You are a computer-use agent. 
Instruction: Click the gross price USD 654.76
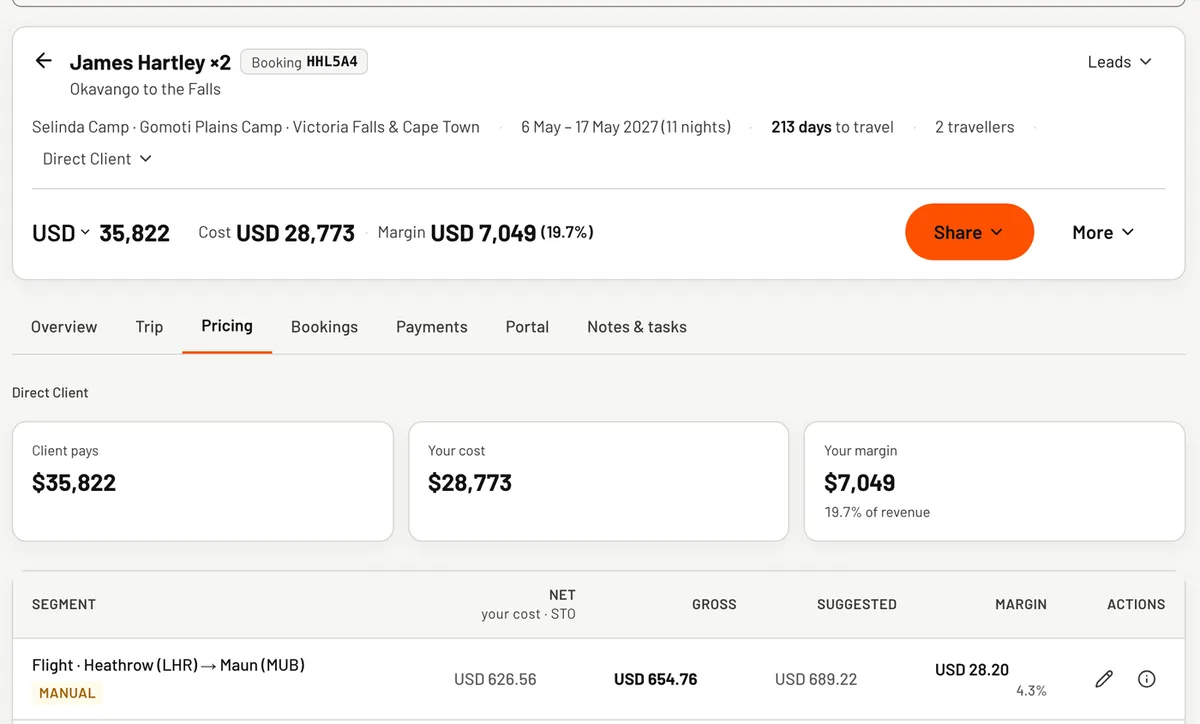tap(655, 679)
